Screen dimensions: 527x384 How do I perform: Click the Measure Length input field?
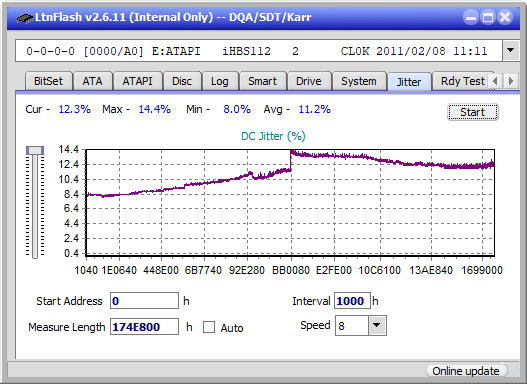click(x=145, y=327)
